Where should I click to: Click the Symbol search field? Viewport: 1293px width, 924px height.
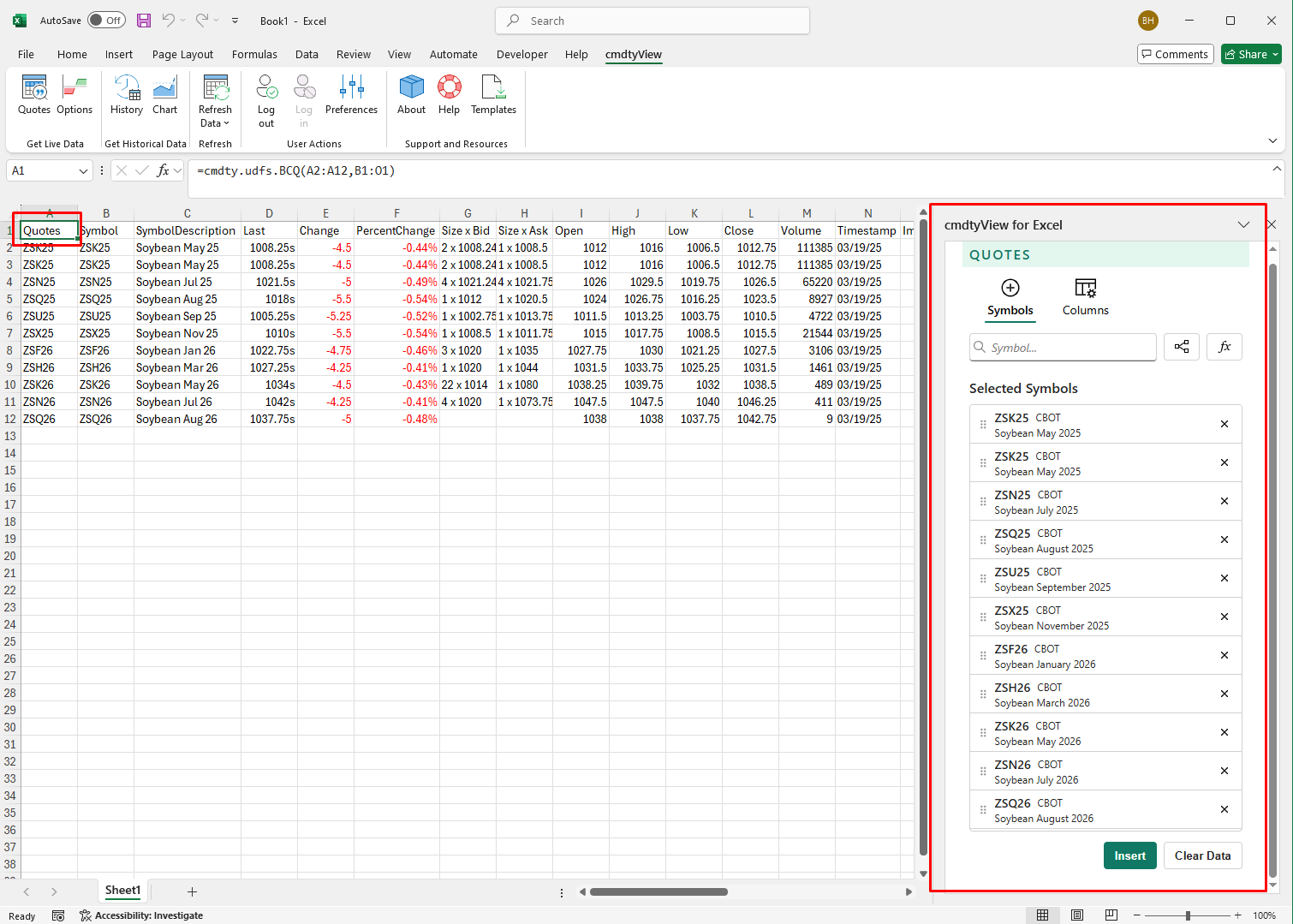pos(1063,347)
